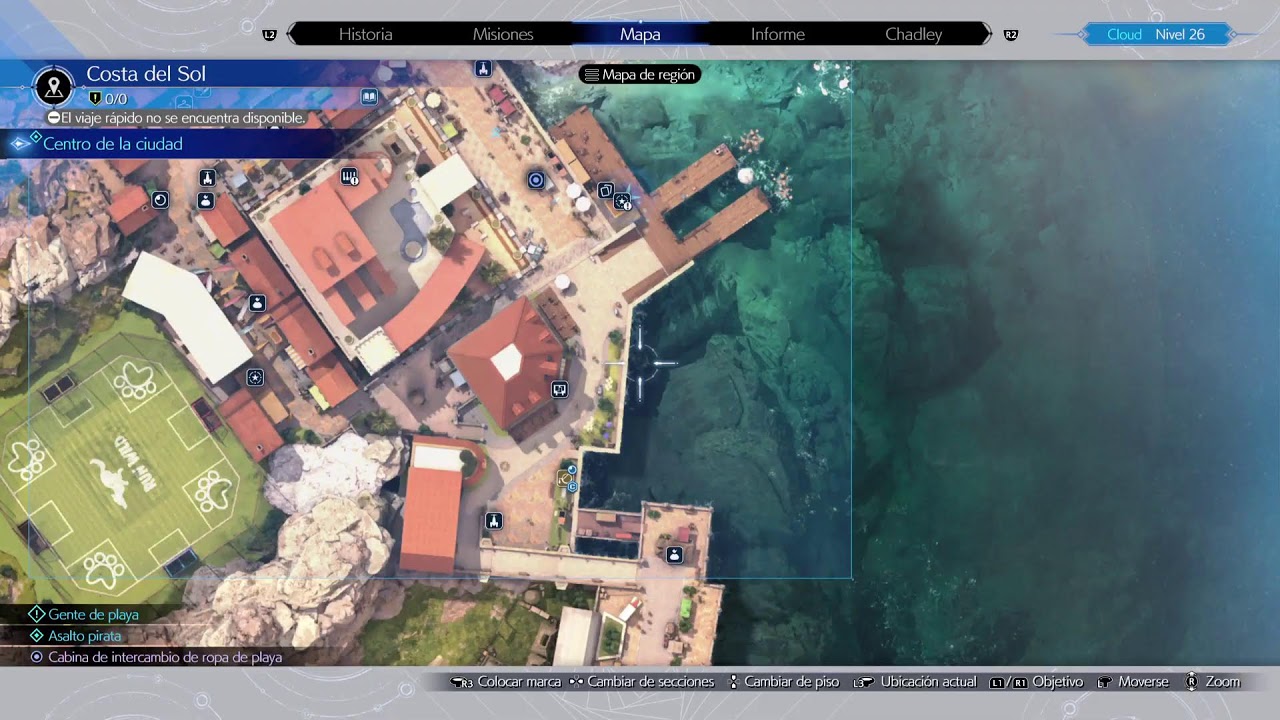Switch to the Misiones tab
1280x720 pixels.
503,34
